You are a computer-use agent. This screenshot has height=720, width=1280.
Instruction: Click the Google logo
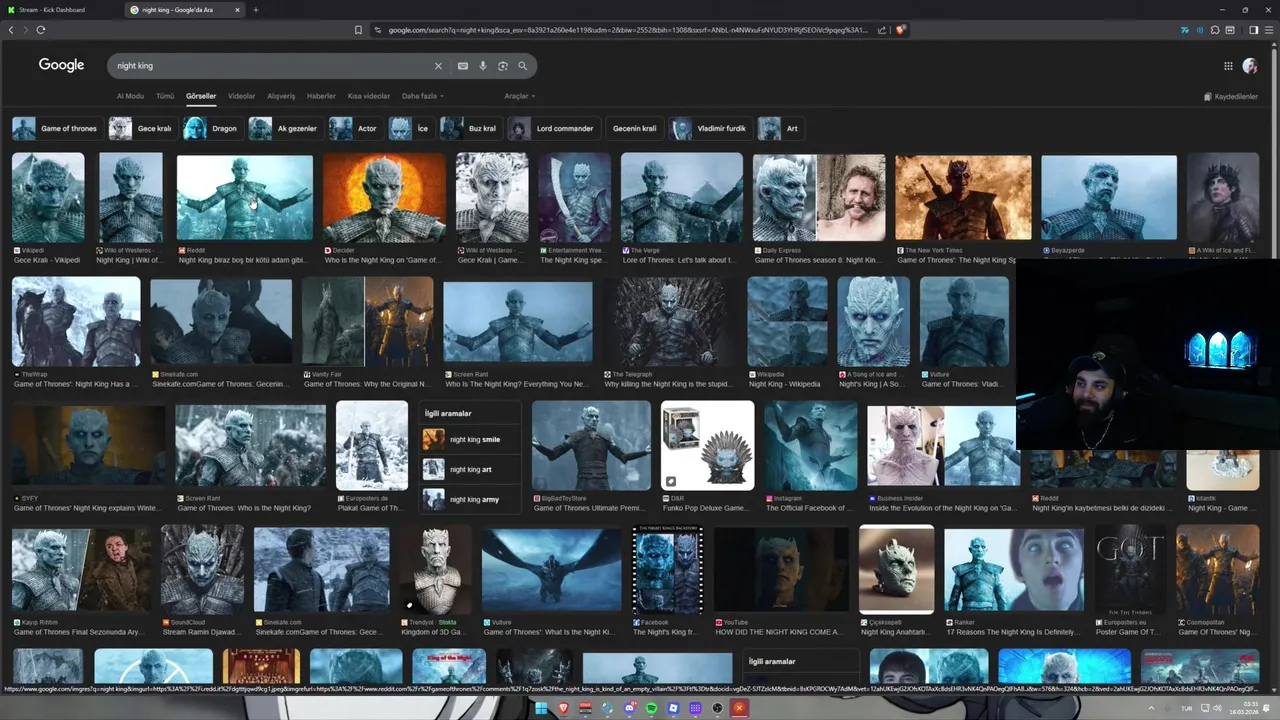tap(61, 65)
